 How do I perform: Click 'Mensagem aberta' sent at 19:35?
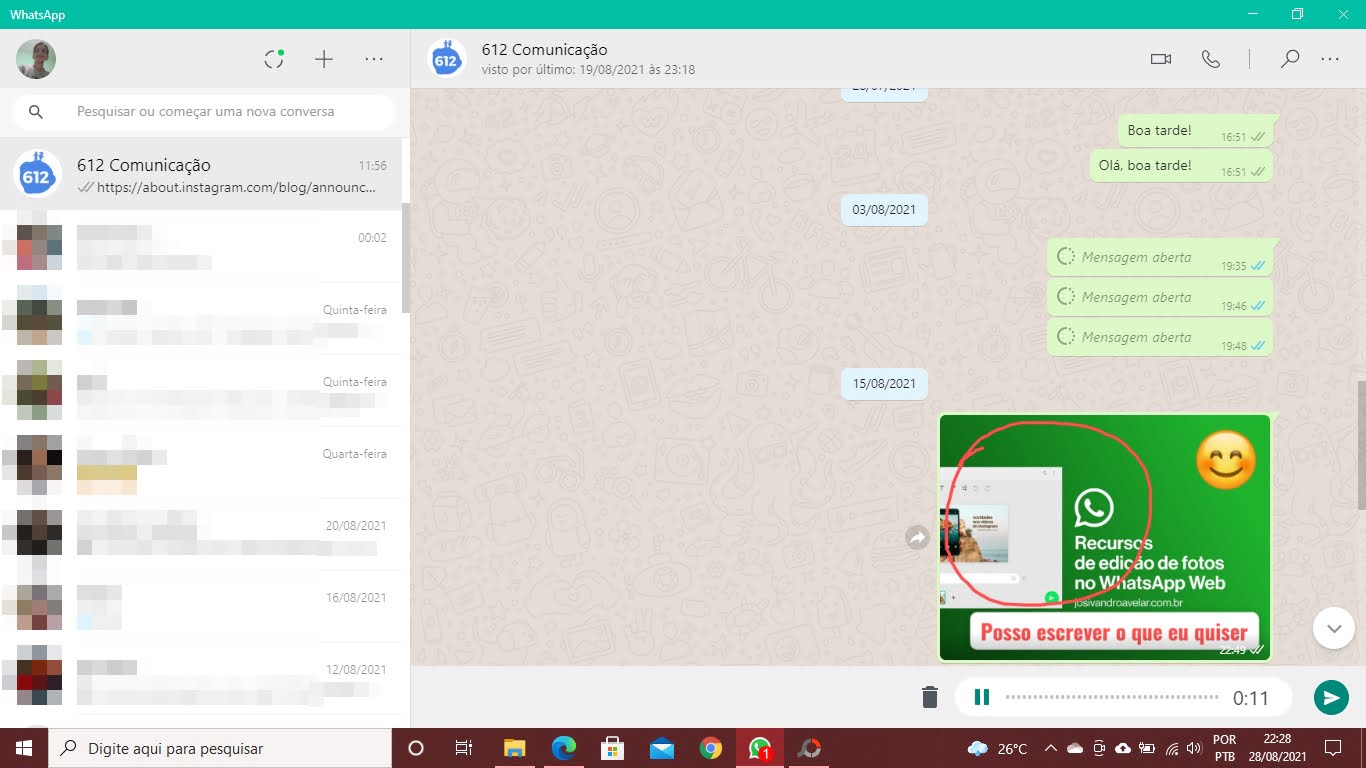[1160, 257]
